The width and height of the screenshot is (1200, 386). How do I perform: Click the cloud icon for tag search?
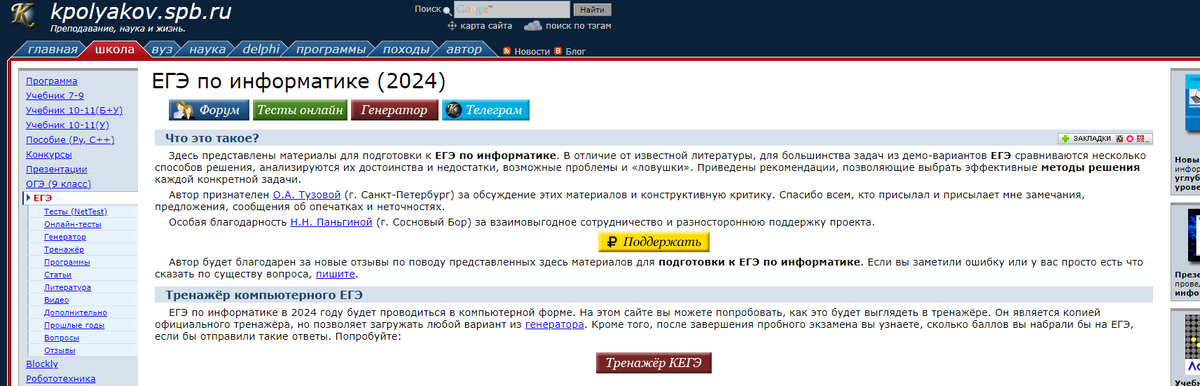[533, 25]
